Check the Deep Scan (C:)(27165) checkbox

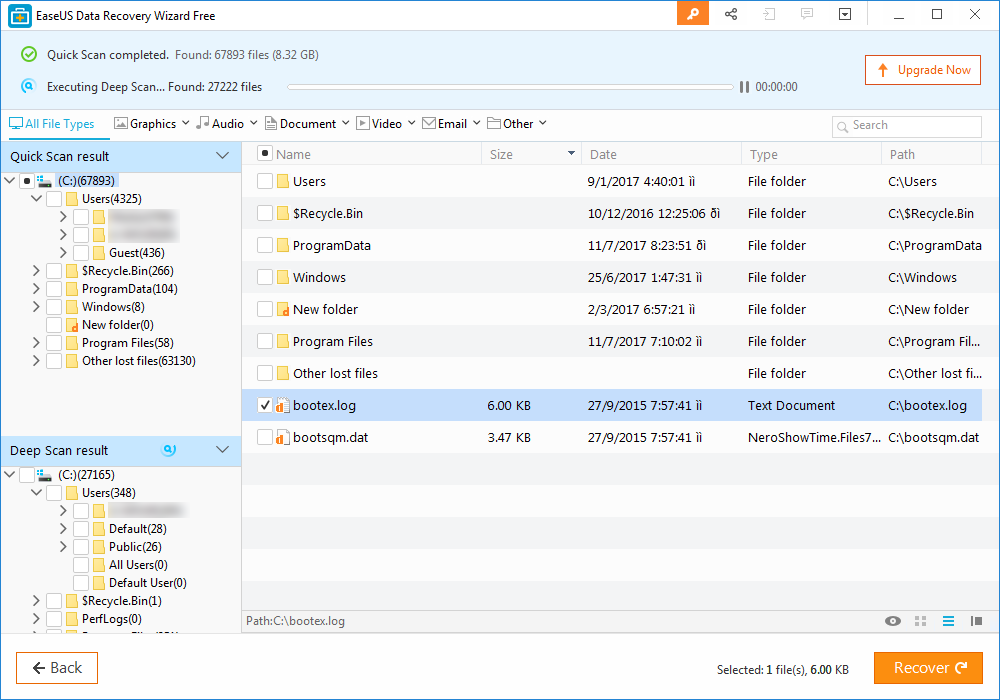pyautogui.click(x=27, y=475)
